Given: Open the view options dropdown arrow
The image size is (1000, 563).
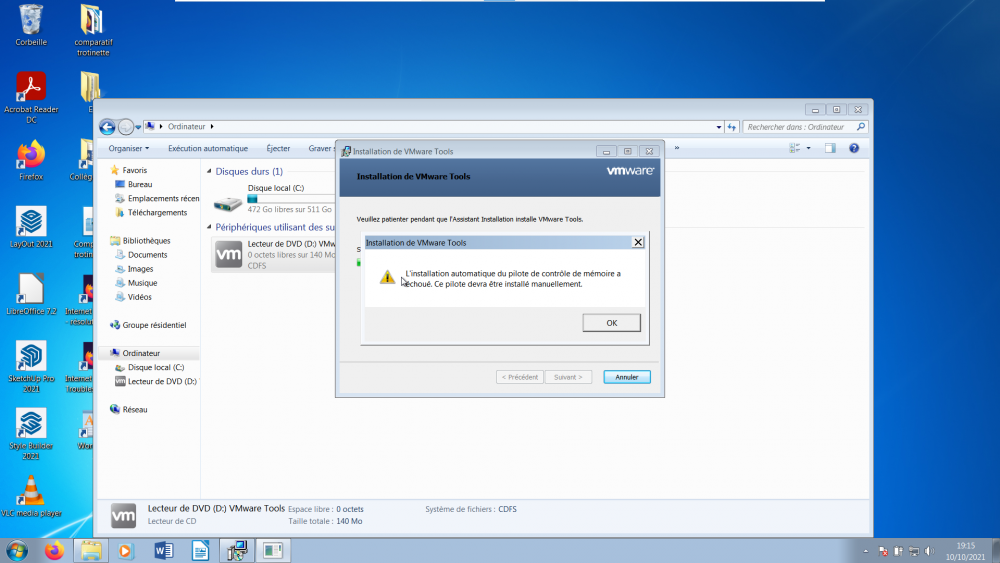Looking at the screenshot, I should pos(808,149).
